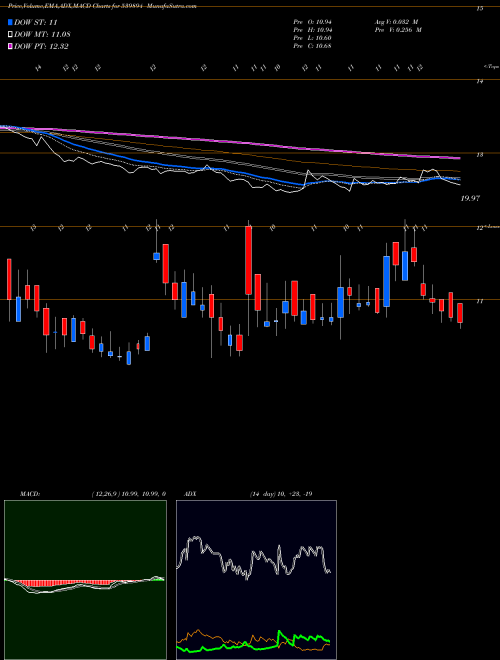Click the MACD (12,26,9) parameter values text
This screenshot has height=660, width=500.
(129, 494)
